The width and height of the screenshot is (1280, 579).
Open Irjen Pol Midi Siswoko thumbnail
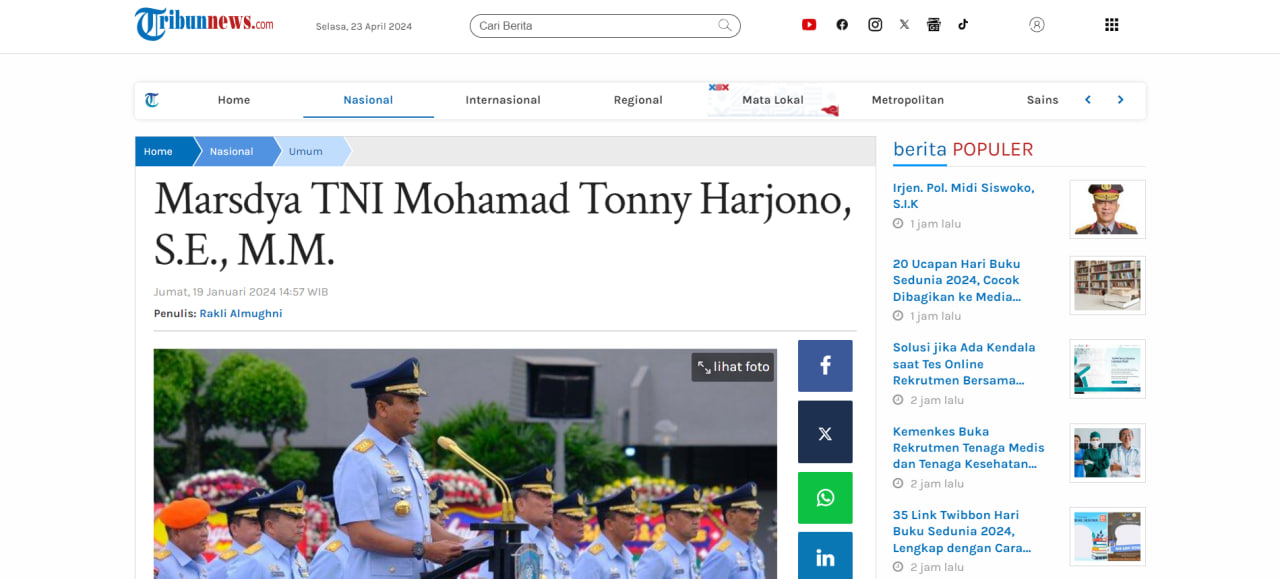tap(1107, 209)
